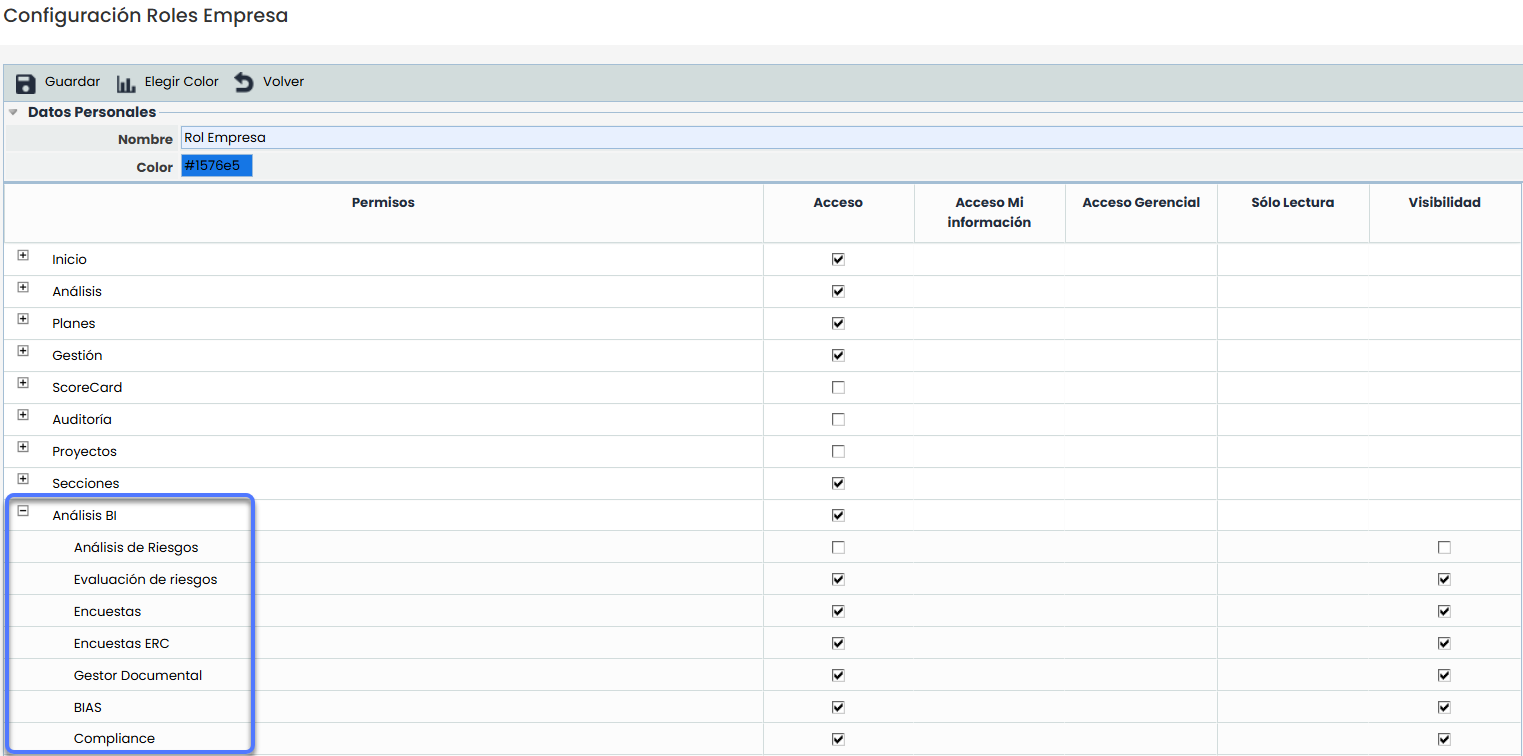The height and width of the screenshot is (756, 1523).
Task: Enable Acceso checkbox for ScoreCard
Action: (x=838, y=387)
